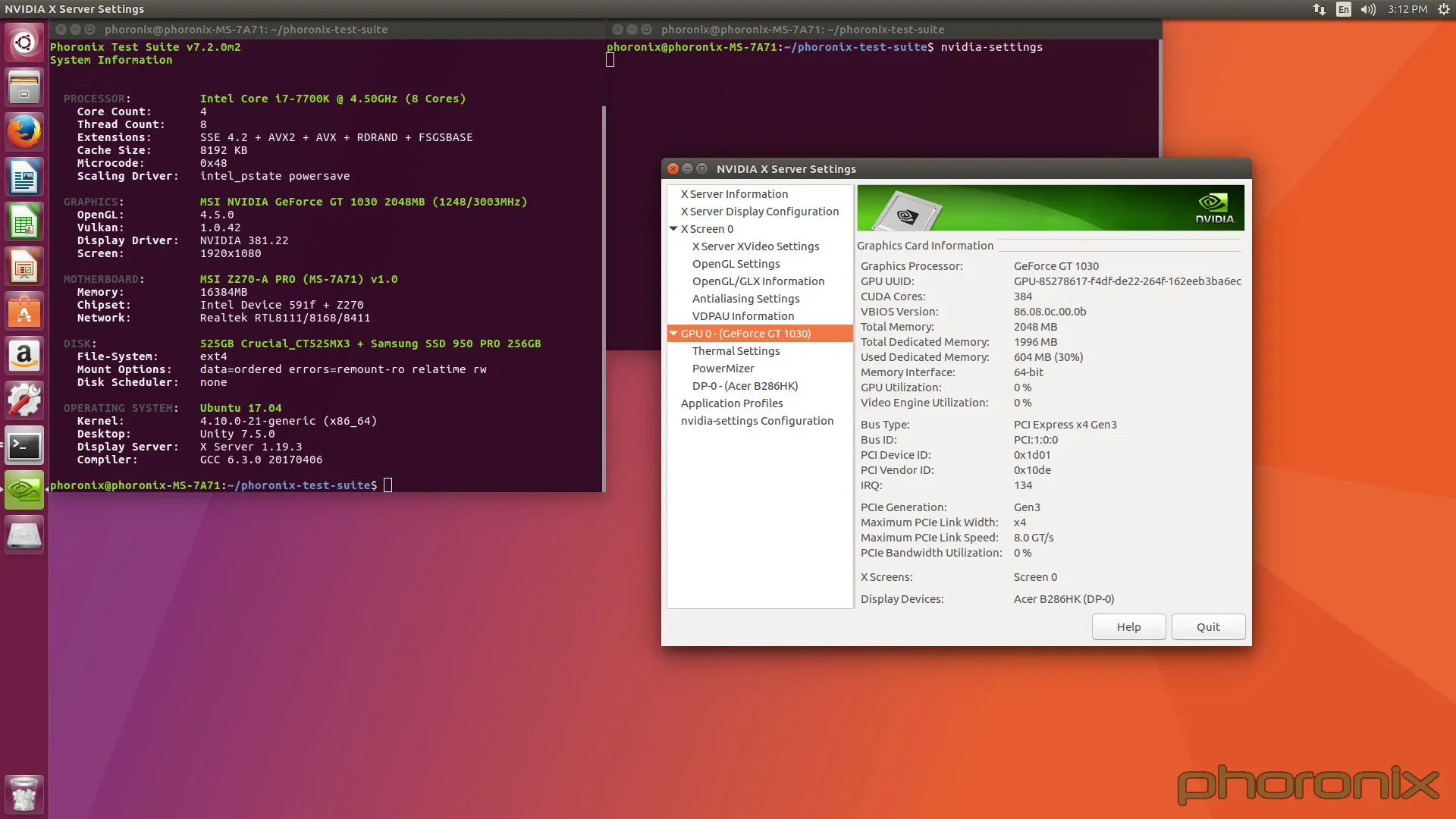Close the NVIDIA X Server Settings window

[x=673, y=168]
